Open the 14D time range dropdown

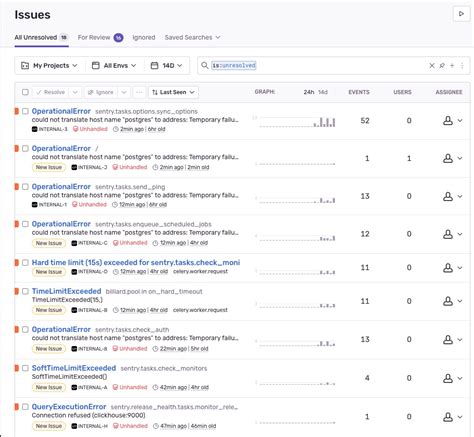tap(166, 66)
